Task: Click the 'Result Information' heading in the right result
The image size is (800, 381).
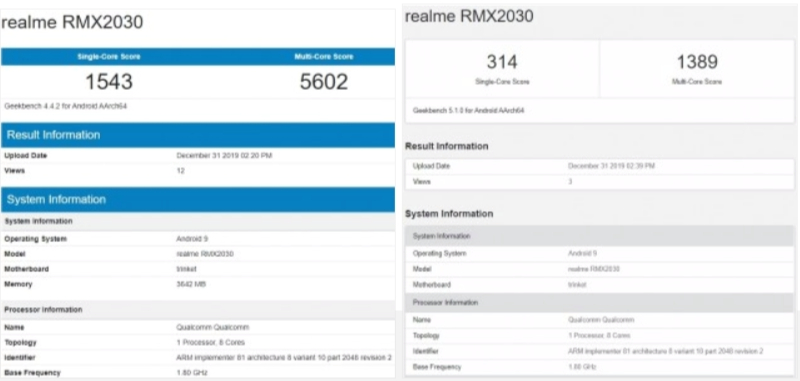Action: 446,146
